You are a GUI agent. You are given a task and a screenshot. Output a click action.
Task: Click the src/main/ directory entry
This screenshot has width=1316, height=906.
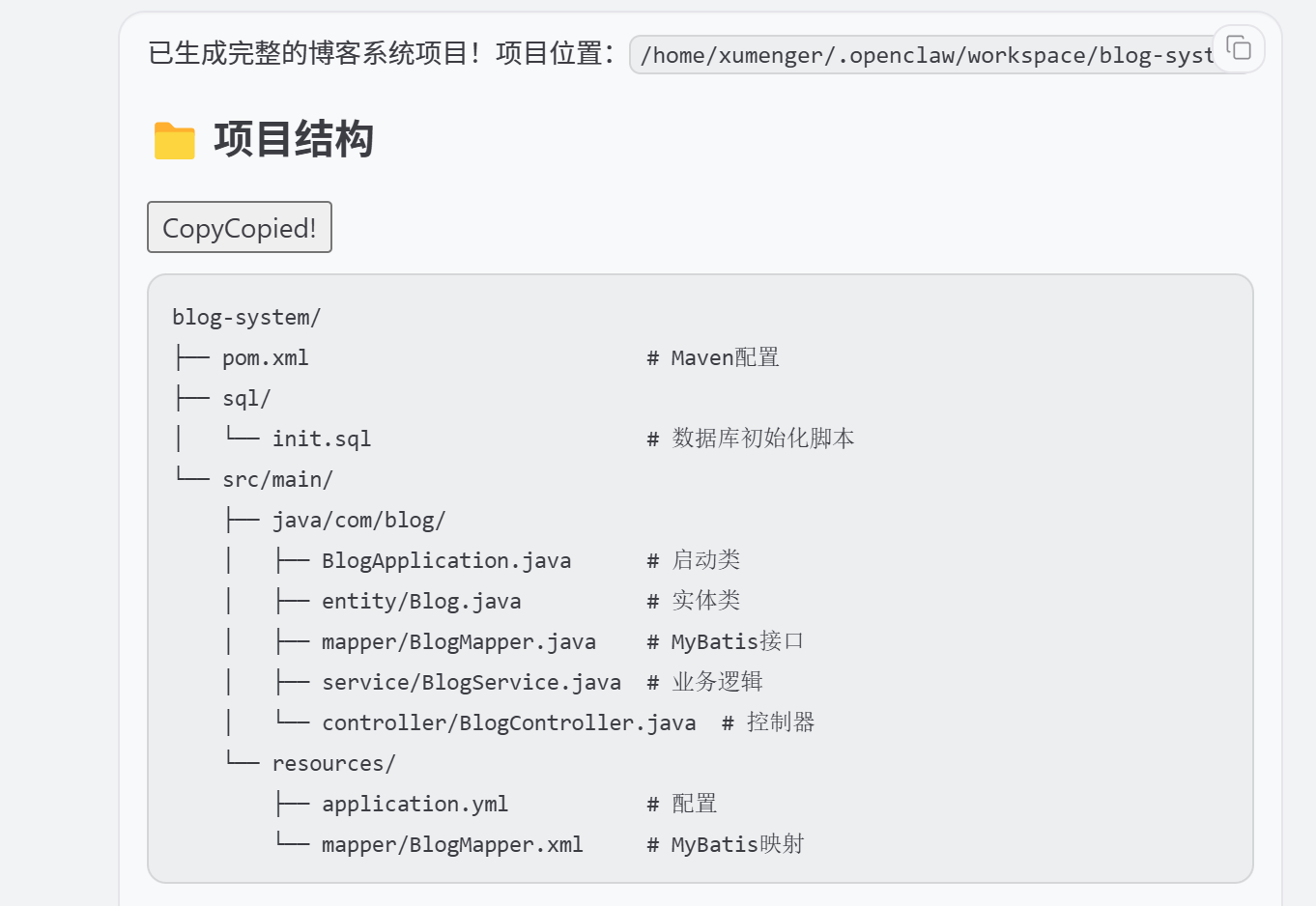point(277,479)
